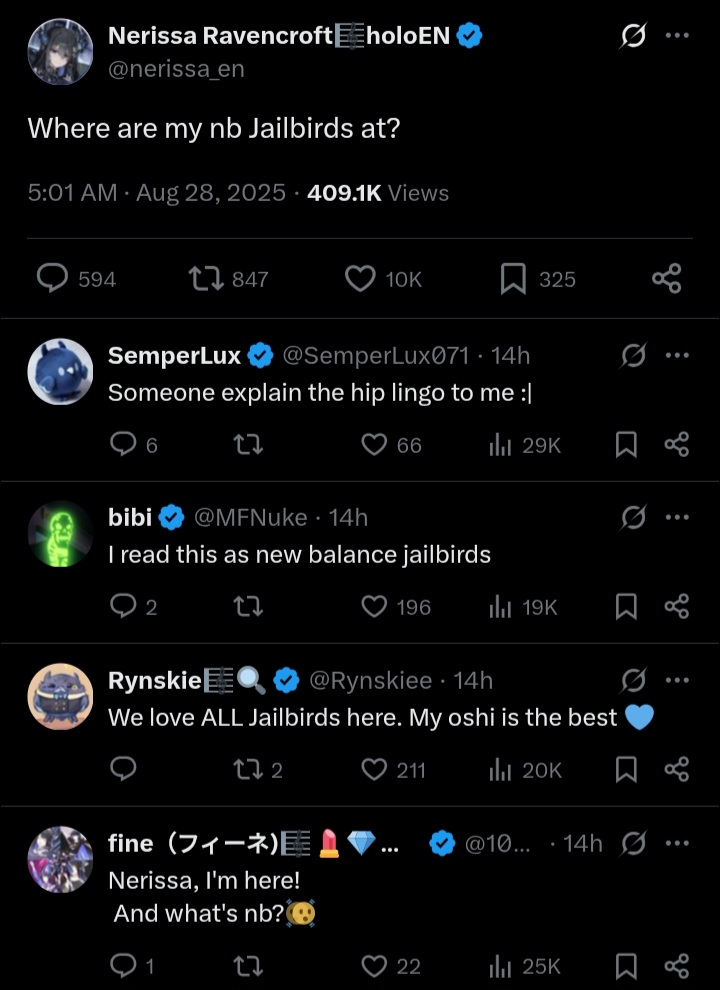The image size is (720, 990).
Task: Open bibi's green avatar
Action: tap(60, 534)
